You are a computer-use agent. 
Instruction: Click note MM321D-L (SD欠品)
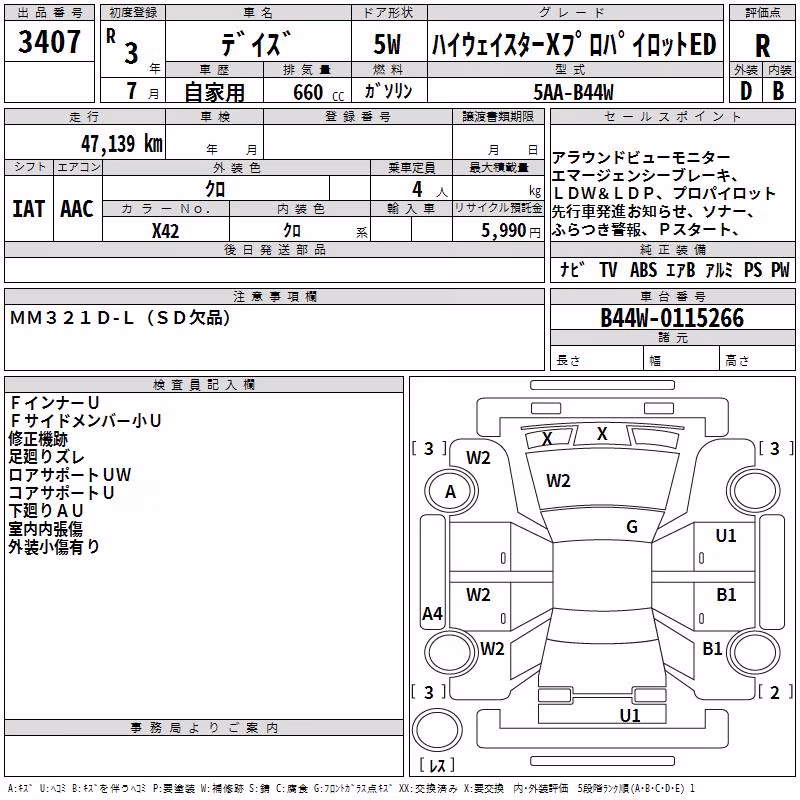click(120, 318)
